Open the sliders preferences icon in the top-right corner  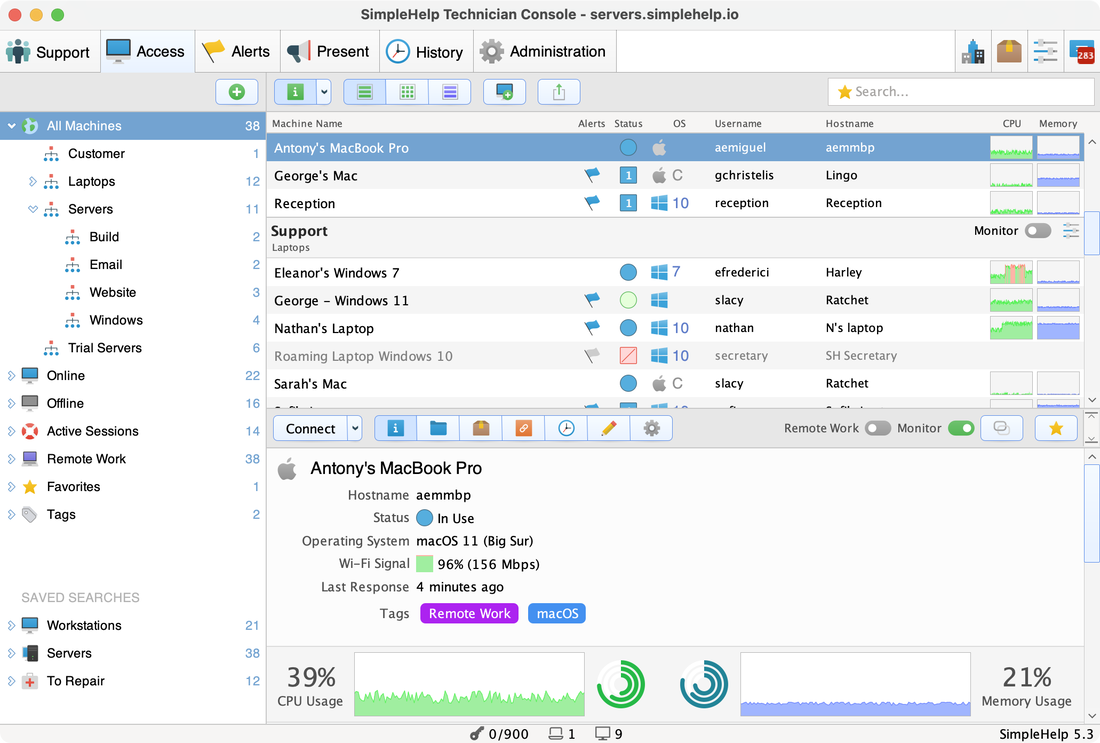(x=1045, y=52)
